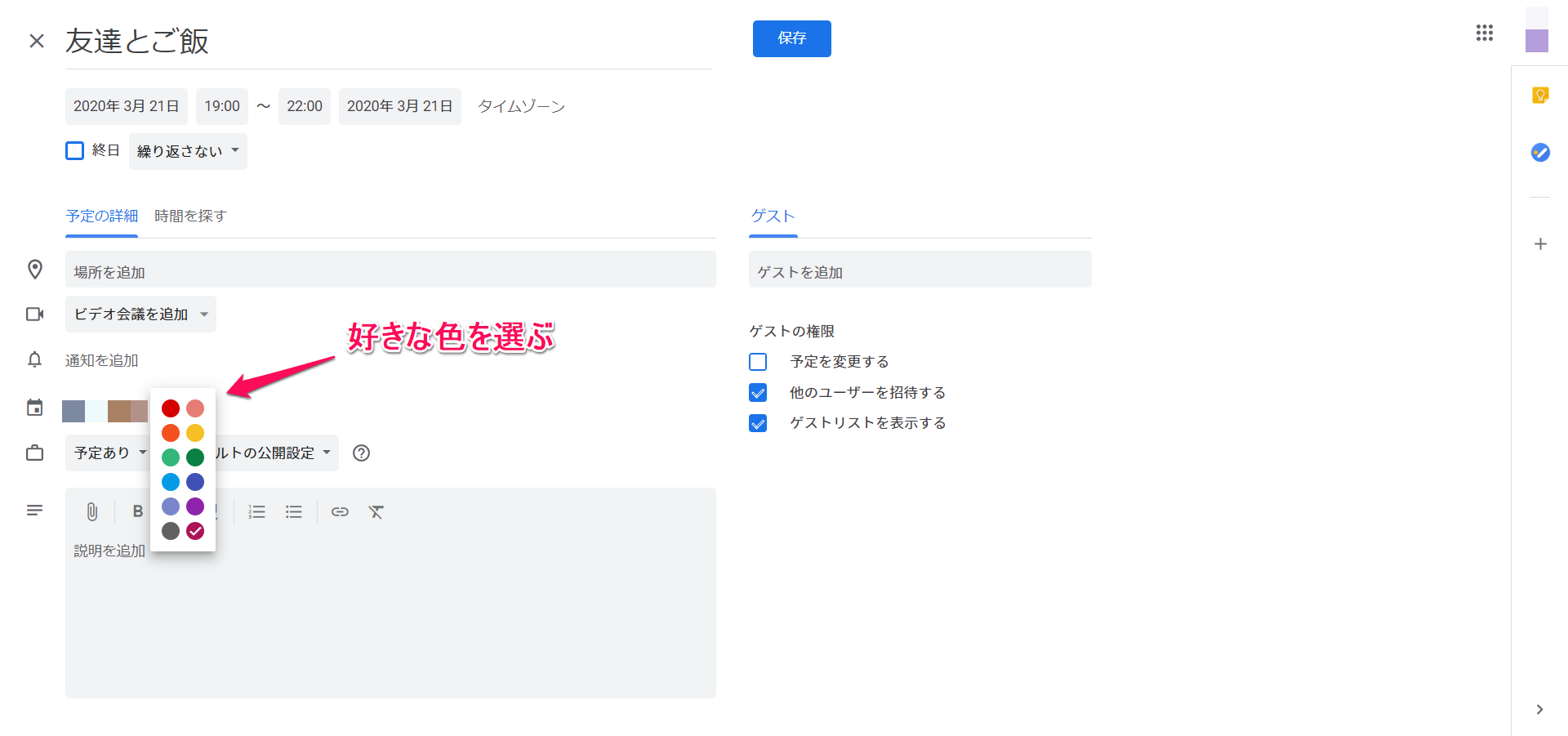Toggle the 終日 all-day checkbox

pyautogui.click(x=74, y=150)
